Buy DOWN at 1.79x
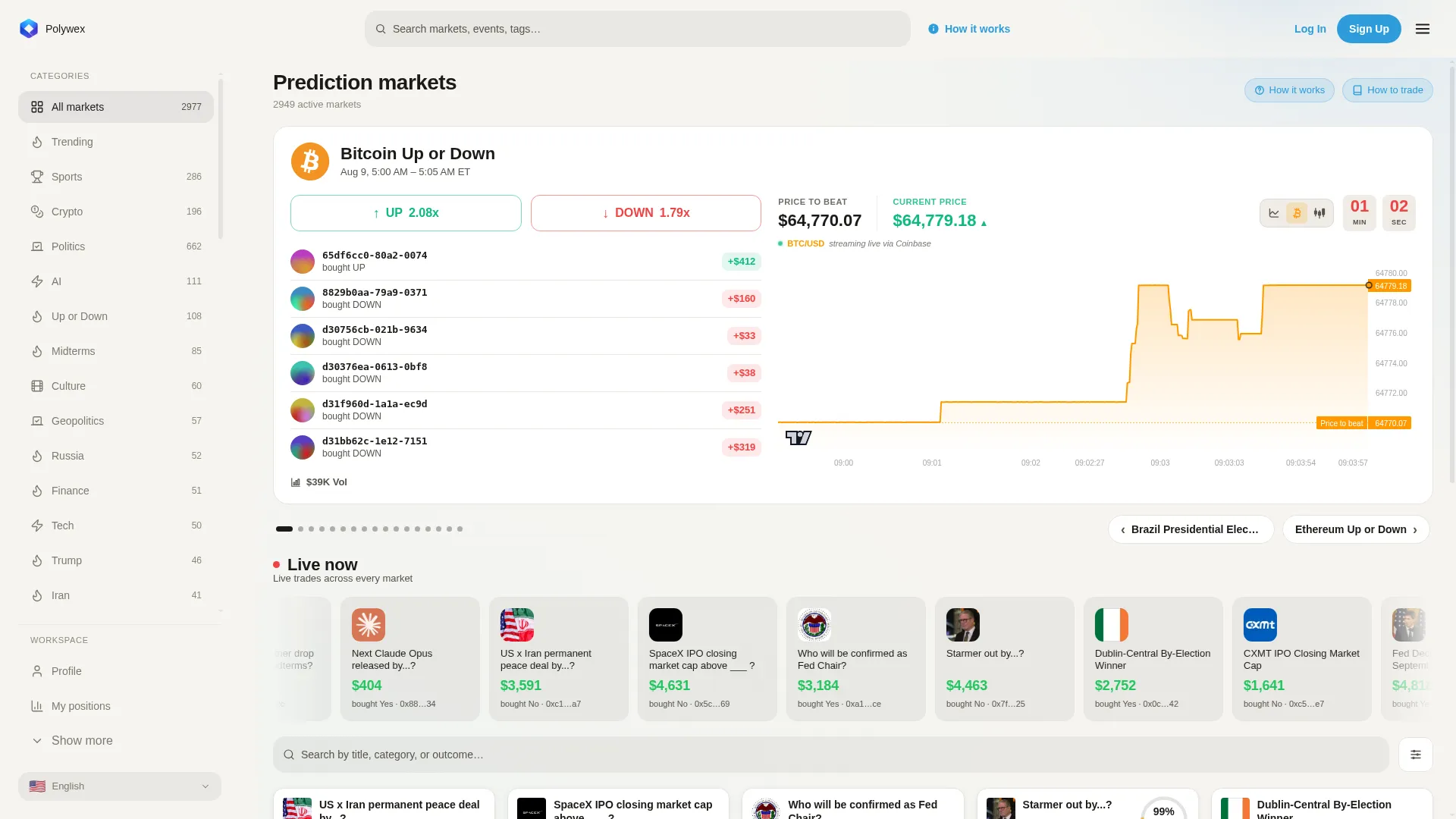Screen dimensions: 1456x819 (646, 213)
